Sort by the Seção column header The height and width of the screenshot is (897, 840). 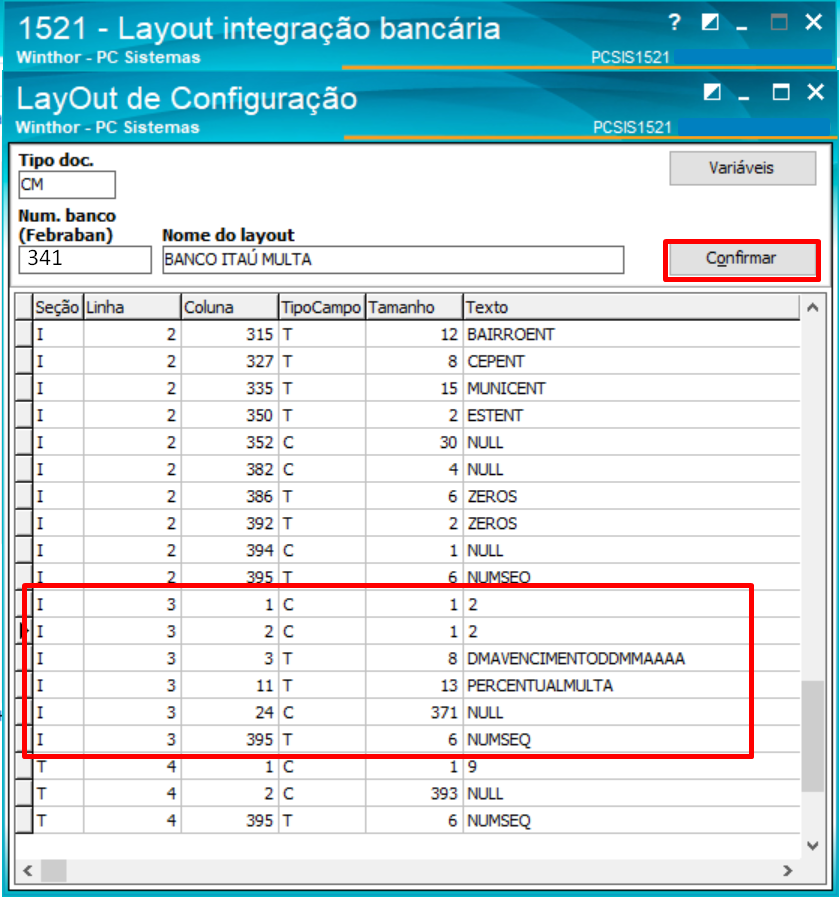pyautogui.click(x=58, y=307)
